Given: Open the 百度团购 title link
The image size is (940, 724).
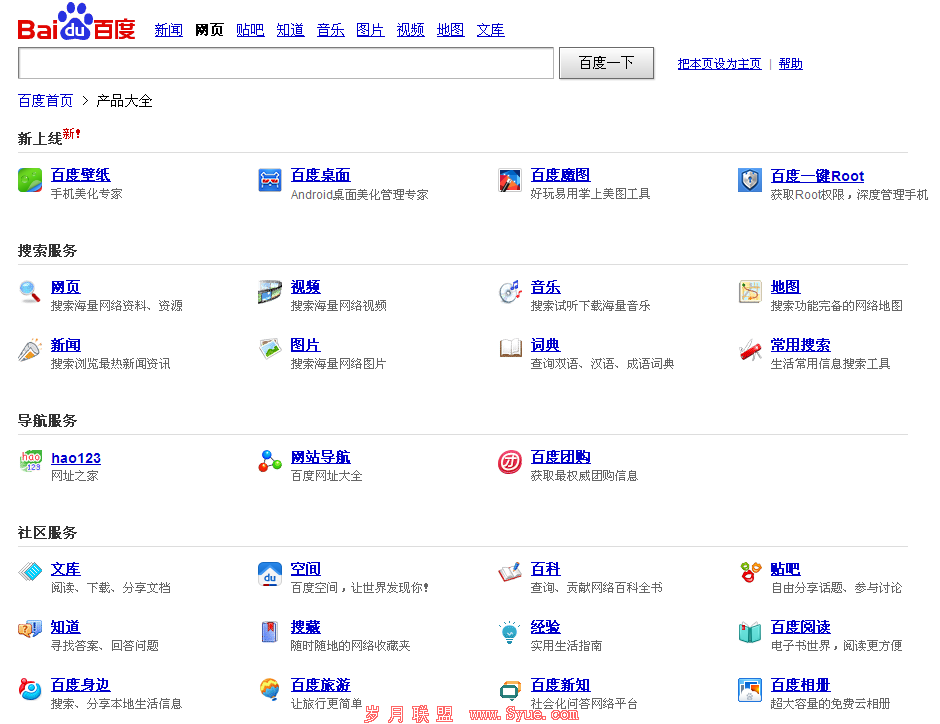Looking at the screenshot, I should [561, 457].
